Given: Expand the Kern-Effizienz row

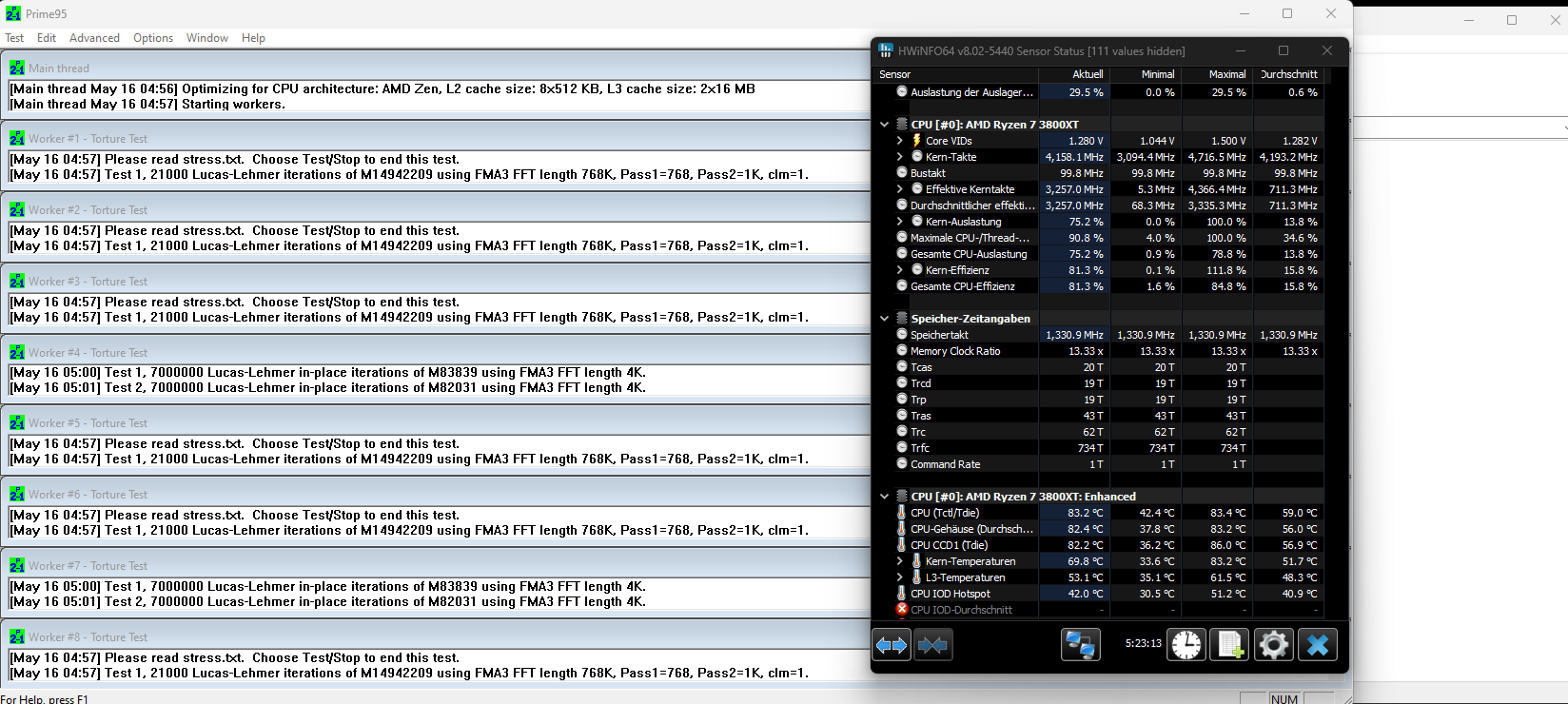Looking at the screenshot, I should (900, 270).
